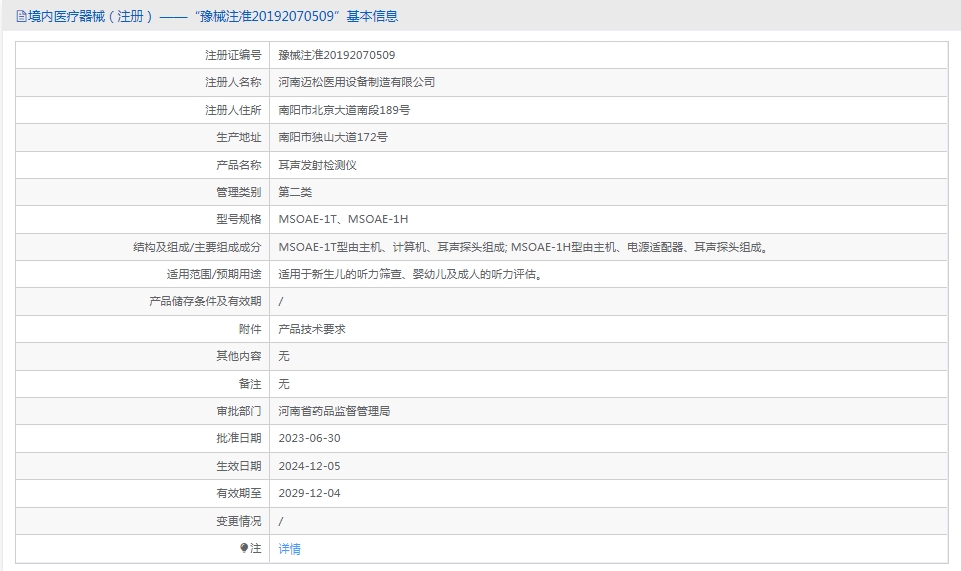Image resolution: width=961 pixels, height=571 pixels.
Task: Click the 注册证编号 row label
Action: (233, 55)
